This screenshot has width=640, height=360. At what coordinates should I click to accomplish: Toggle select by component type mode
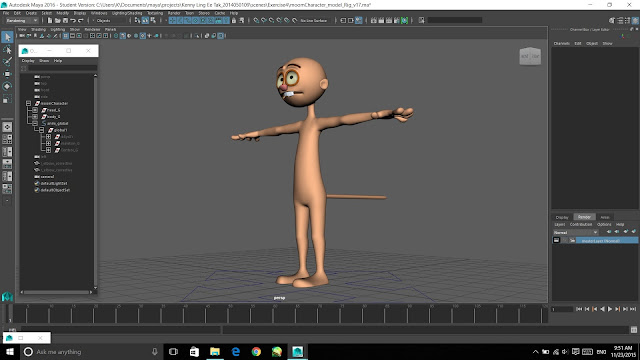(x=153, y=20)
